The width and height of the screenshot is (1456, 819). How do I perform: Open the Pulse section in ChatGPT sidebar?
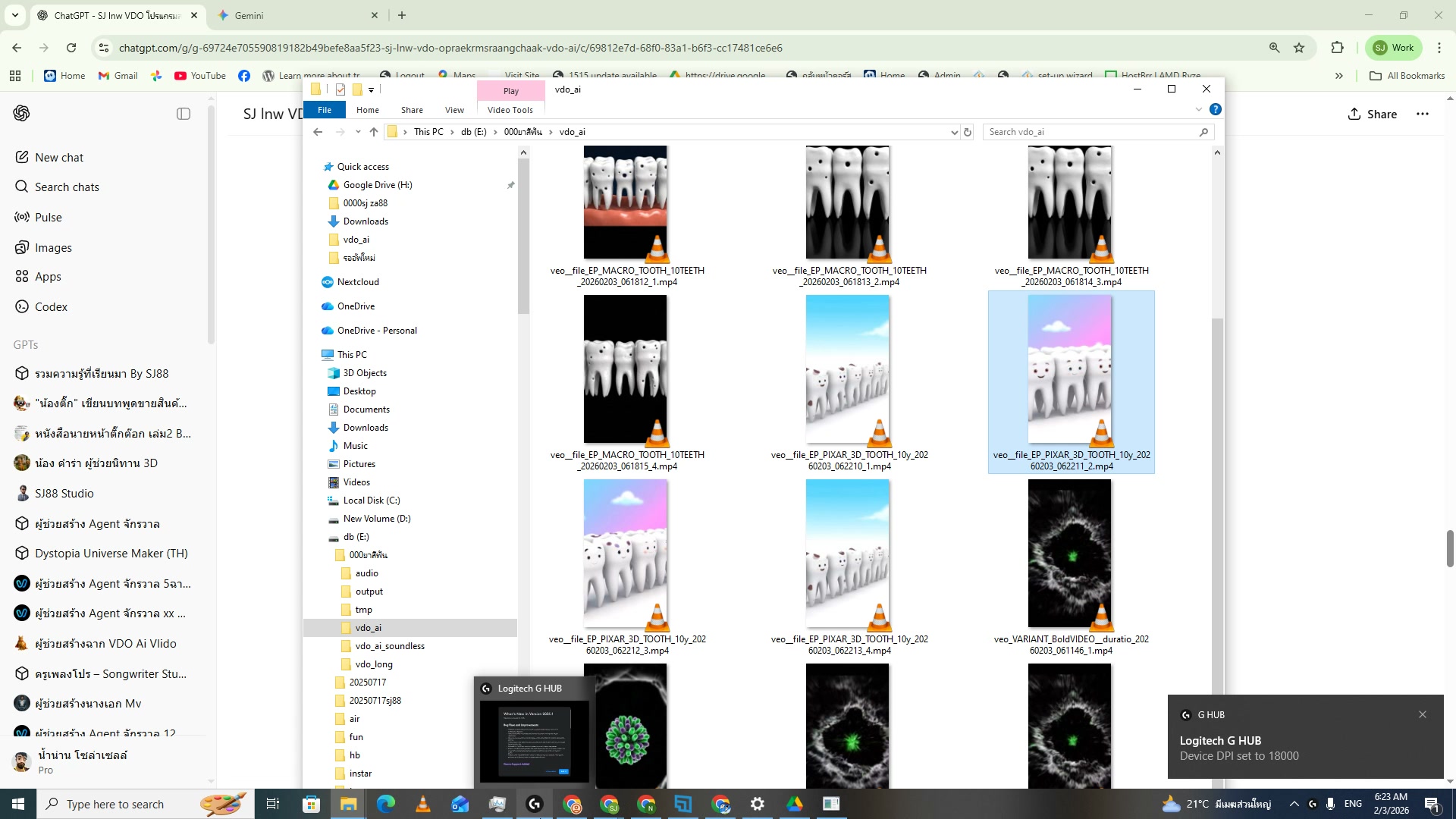(x=49, y=217)
